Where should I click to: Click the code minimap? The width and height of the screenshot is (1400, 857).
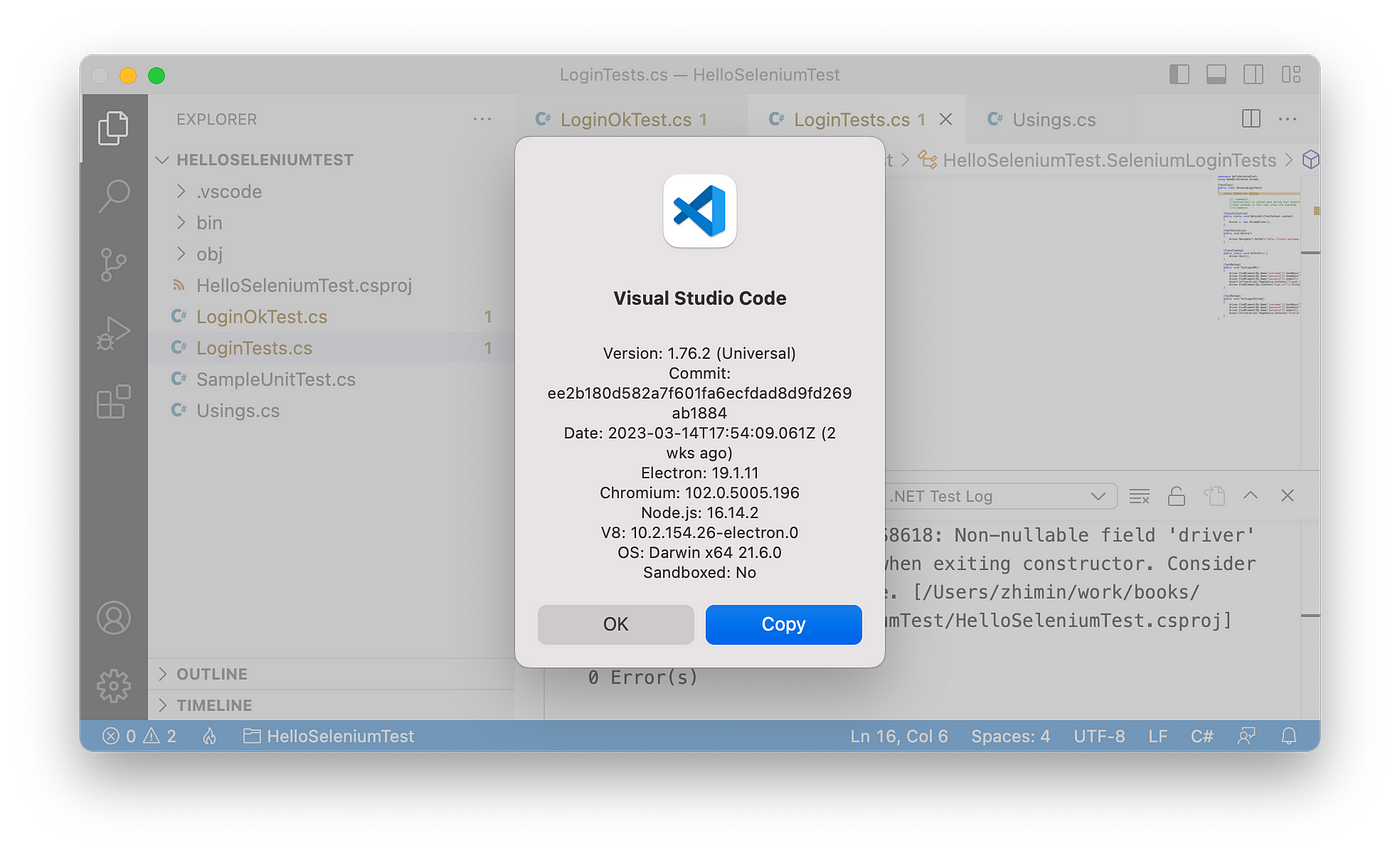[x=1258, y=246]
